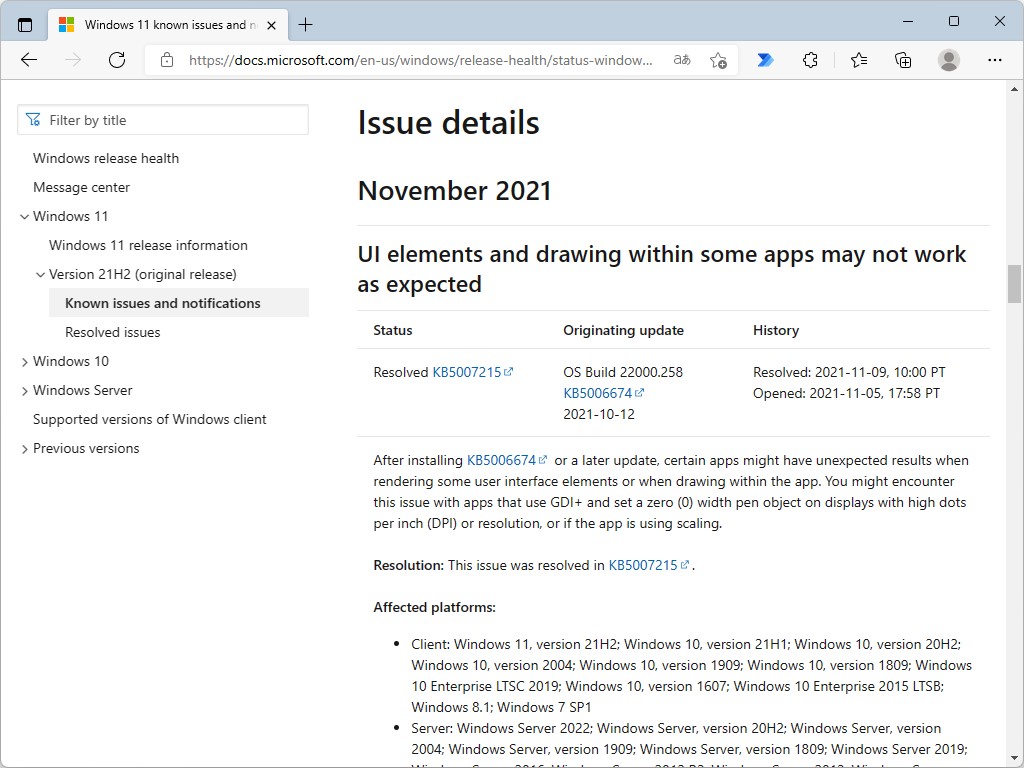This screenshot has width=1024, height=768.
Task: Click the 'Originating update' column header
Action: click(624, 330)
